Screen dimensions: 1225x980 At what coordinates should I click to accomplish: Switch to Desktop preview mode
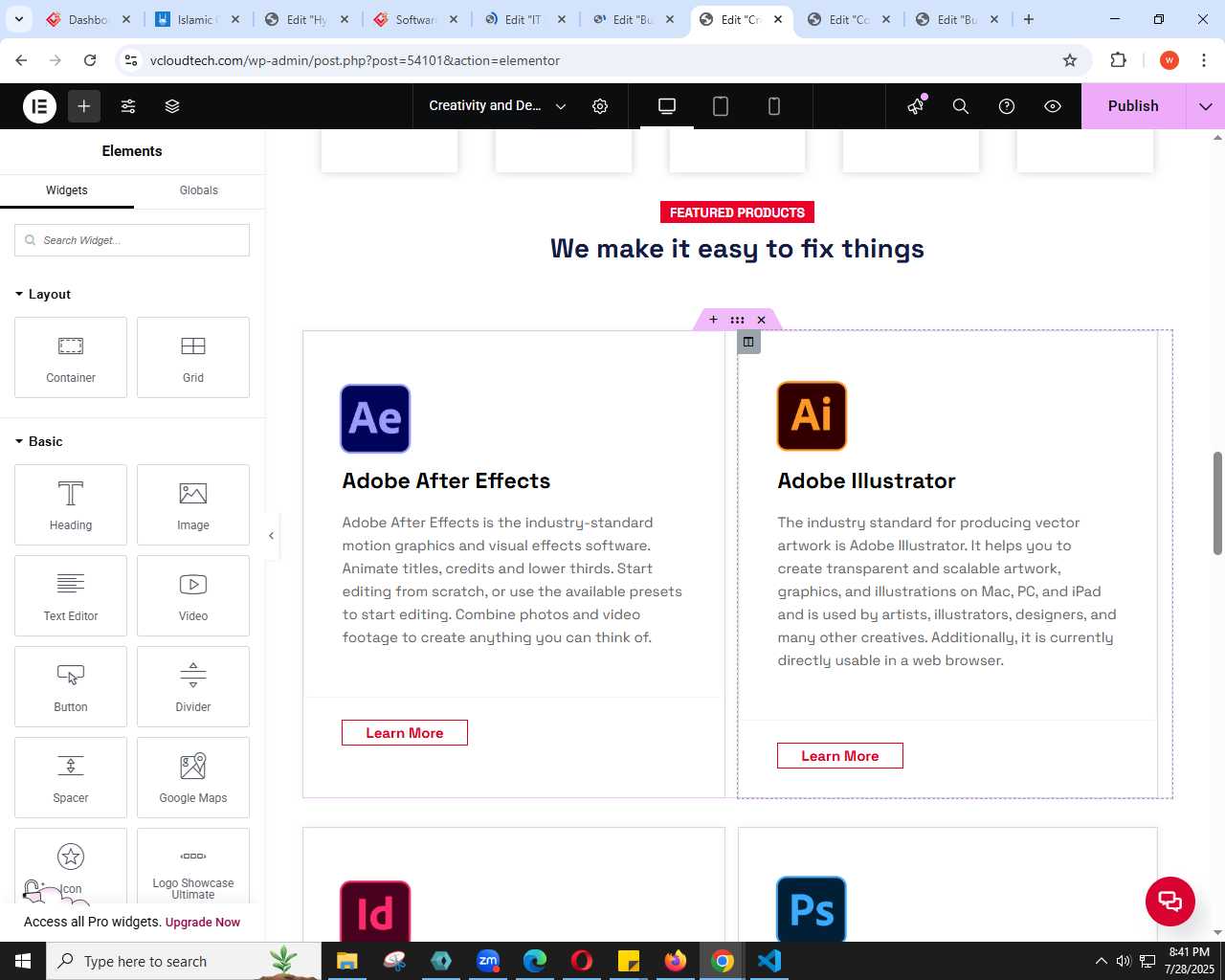click(667, 106)
